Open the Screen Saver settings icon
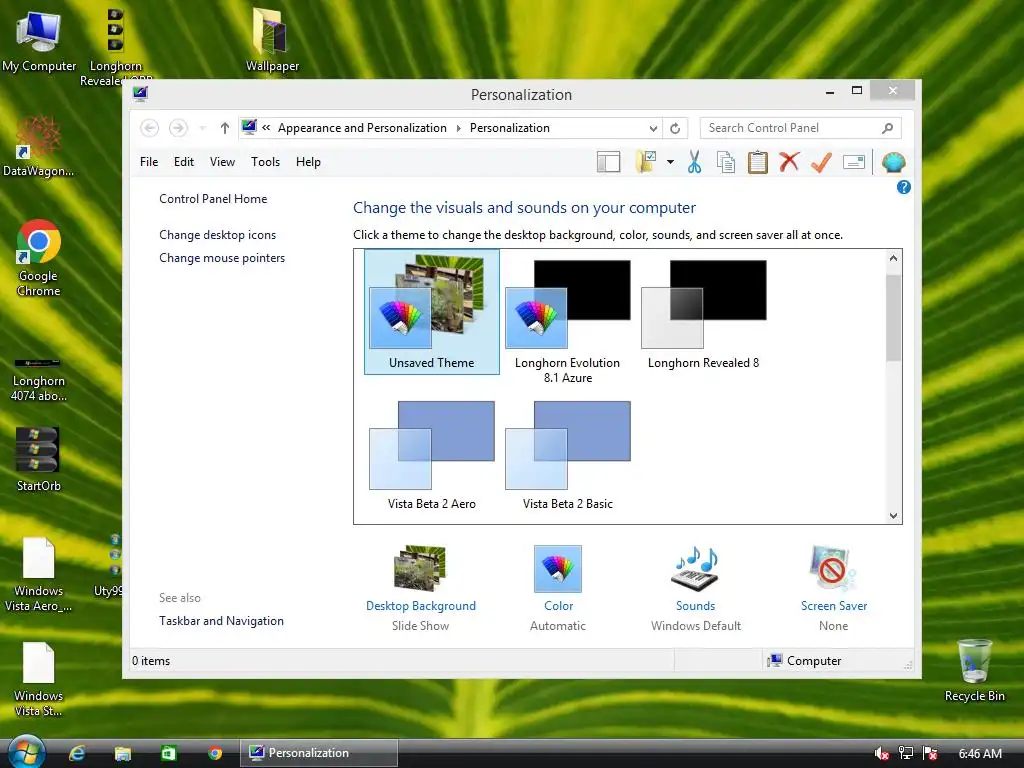1024x768 pixels. pos(833,568)
